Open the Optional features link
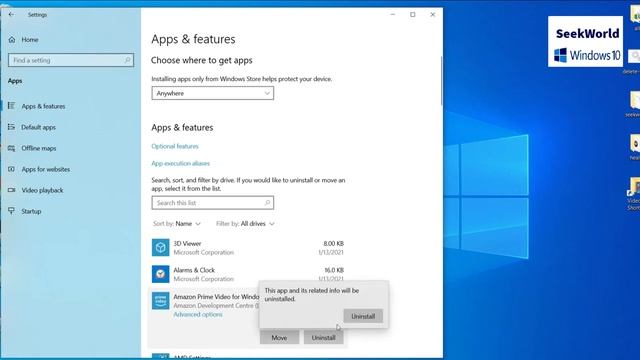Screen dimensions: 640x360 tap(175, 146)
